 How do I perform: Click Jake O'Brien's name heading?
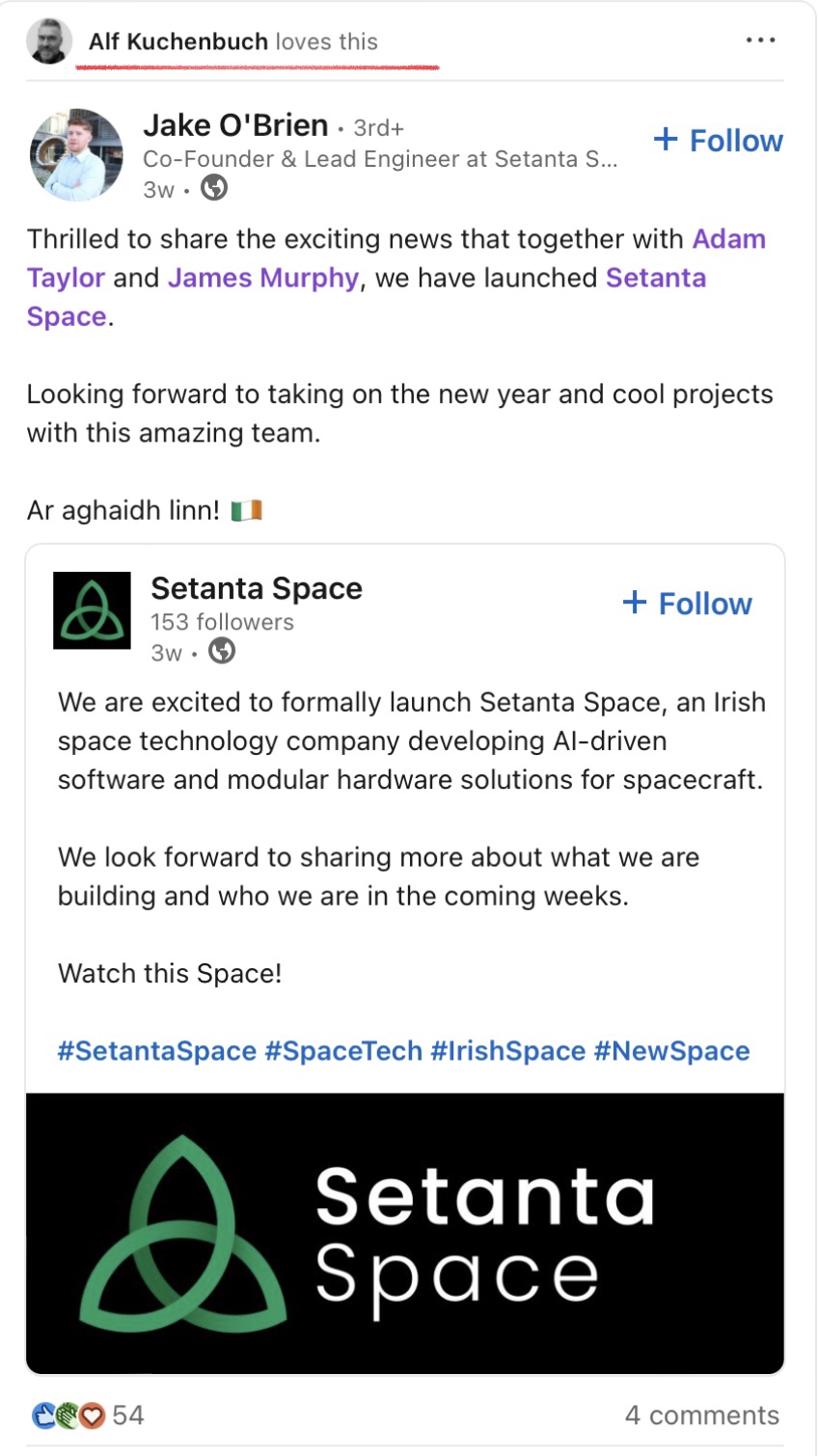click(x=235, y=125)
